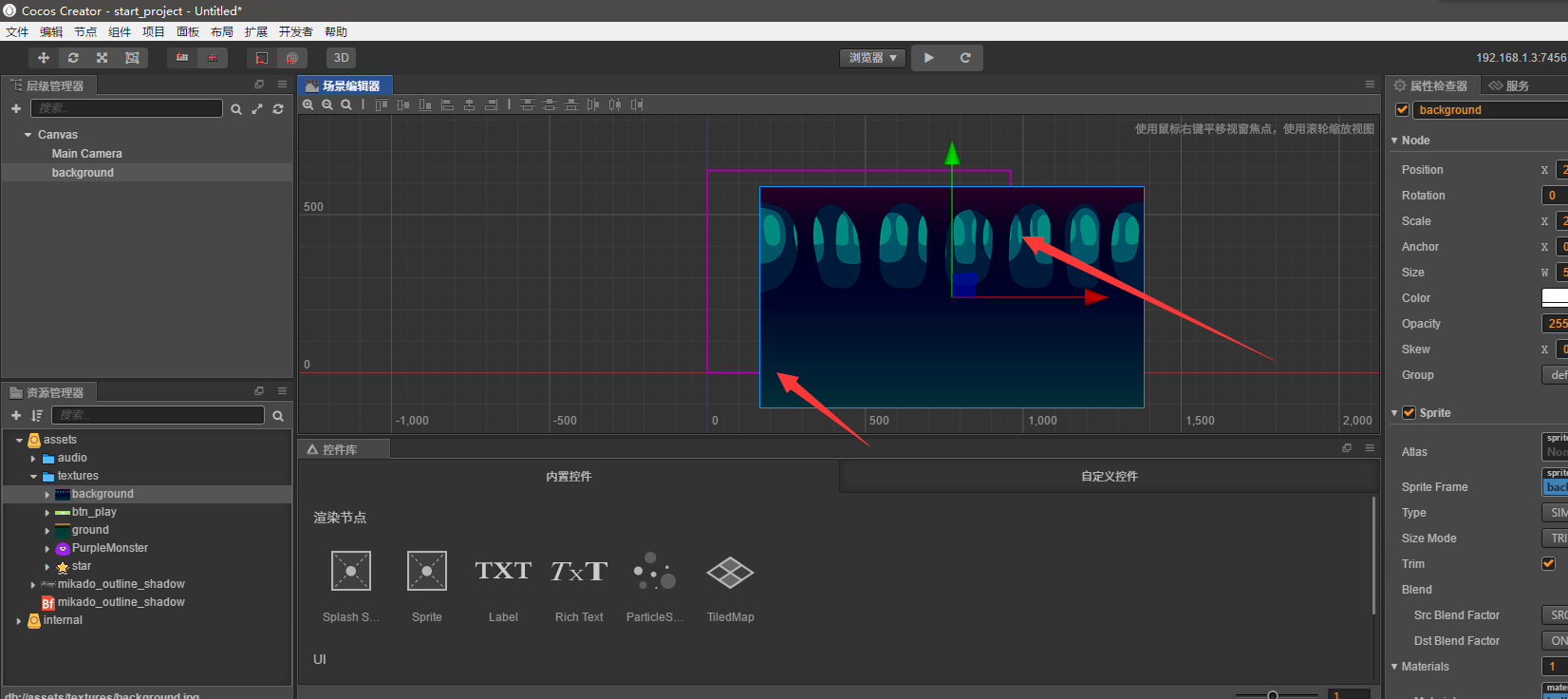
Task: Align selected nodes to top
Action: coord(382,104)
